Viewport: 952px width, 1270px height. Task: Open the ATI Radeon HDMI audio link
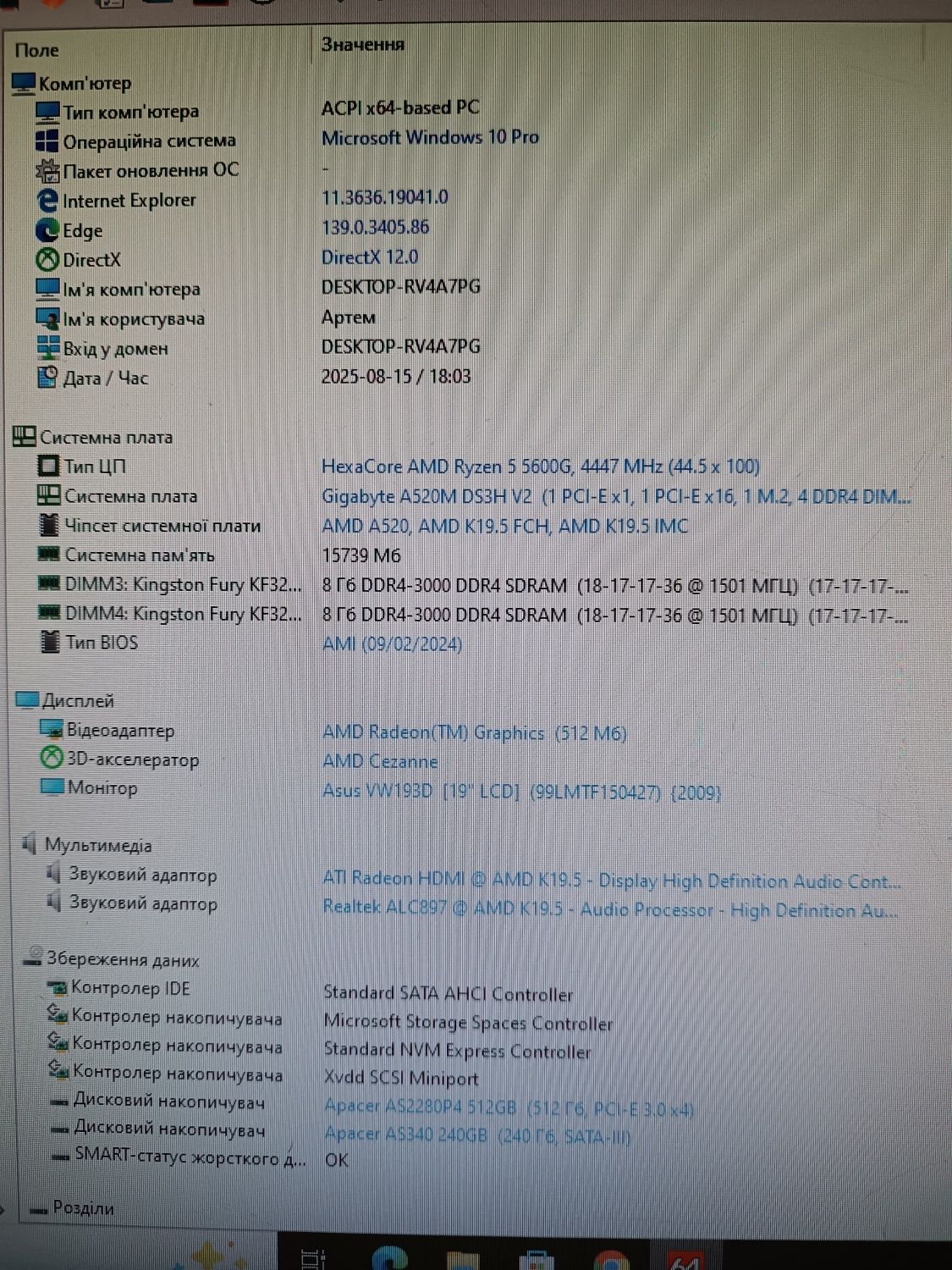[x=612, y=881]
